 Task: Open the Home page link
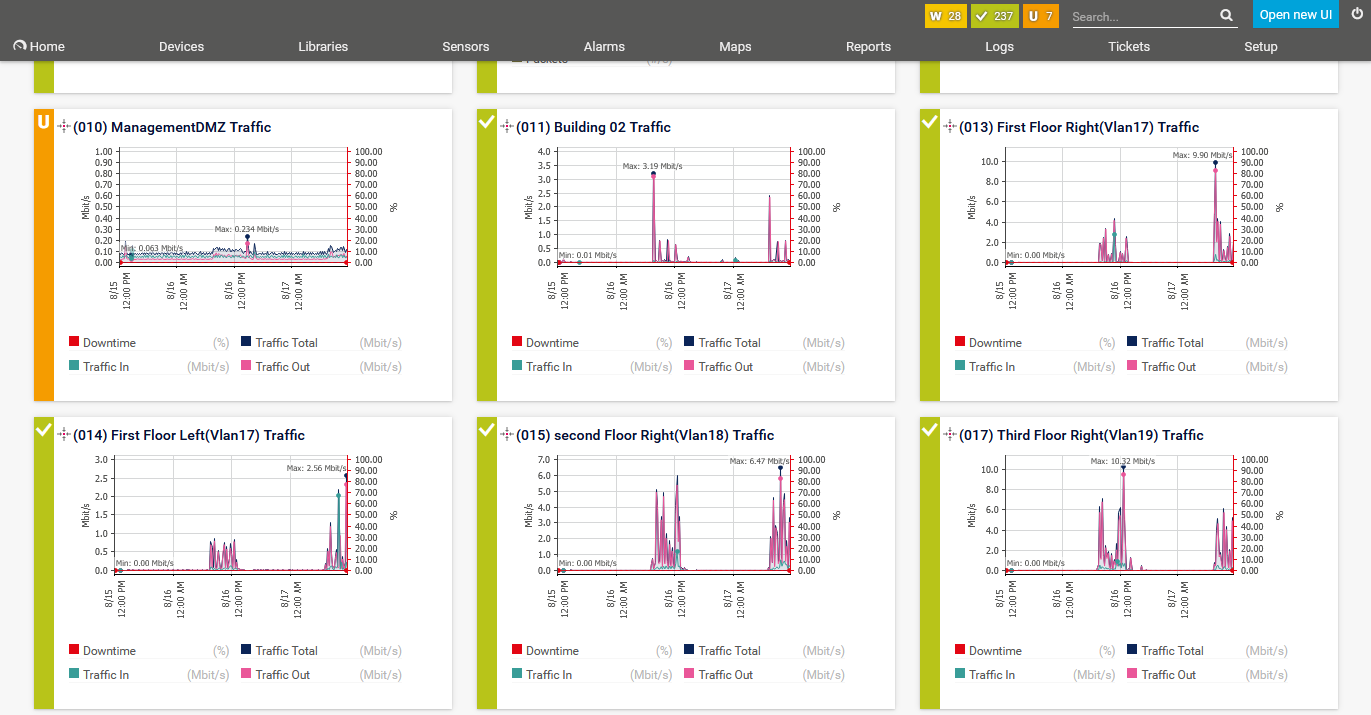[39, 46]
